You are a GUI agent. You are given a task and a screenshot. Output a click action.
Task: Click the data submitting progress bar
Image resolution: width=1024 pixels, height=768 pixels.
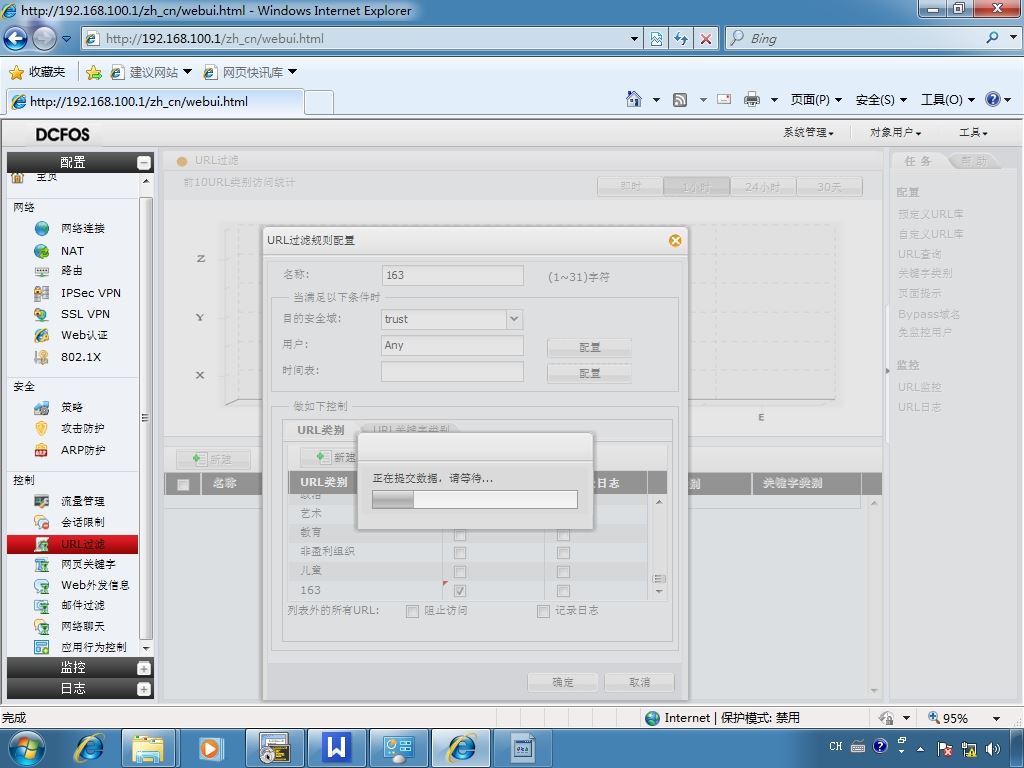click(x=475, y=500)
